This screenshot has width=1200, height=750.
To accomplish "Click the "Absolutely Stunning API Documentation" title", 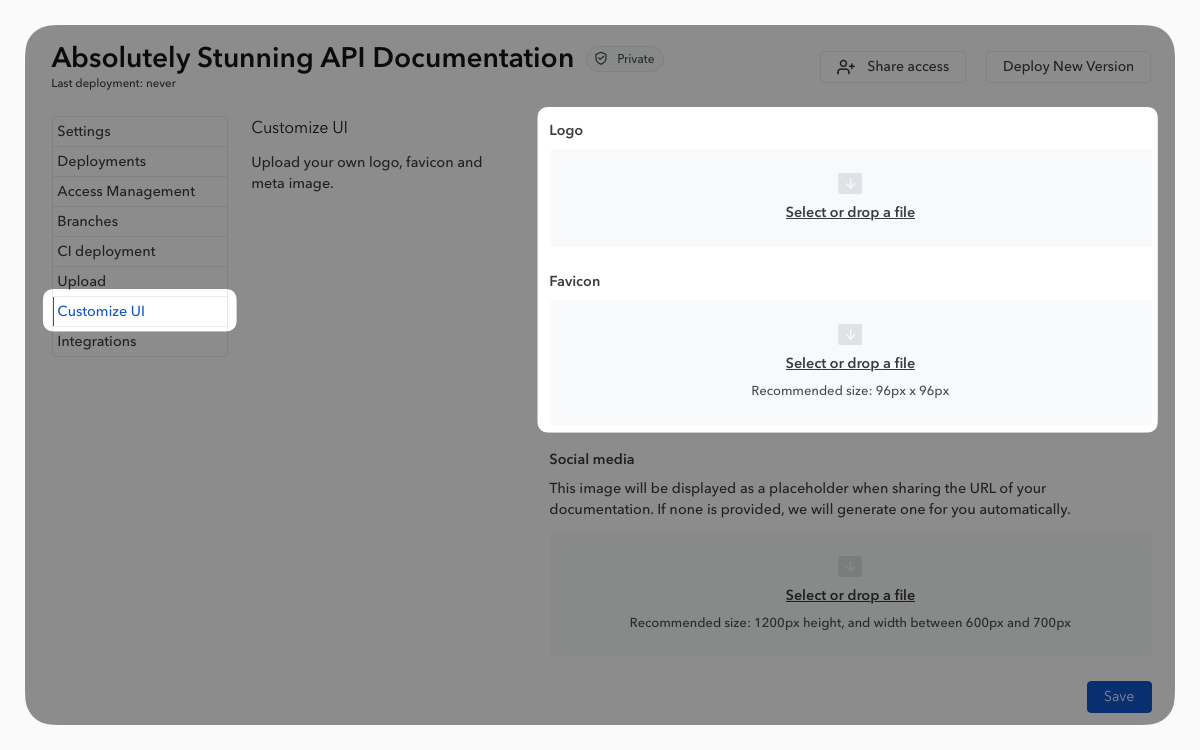I will 312,58.
